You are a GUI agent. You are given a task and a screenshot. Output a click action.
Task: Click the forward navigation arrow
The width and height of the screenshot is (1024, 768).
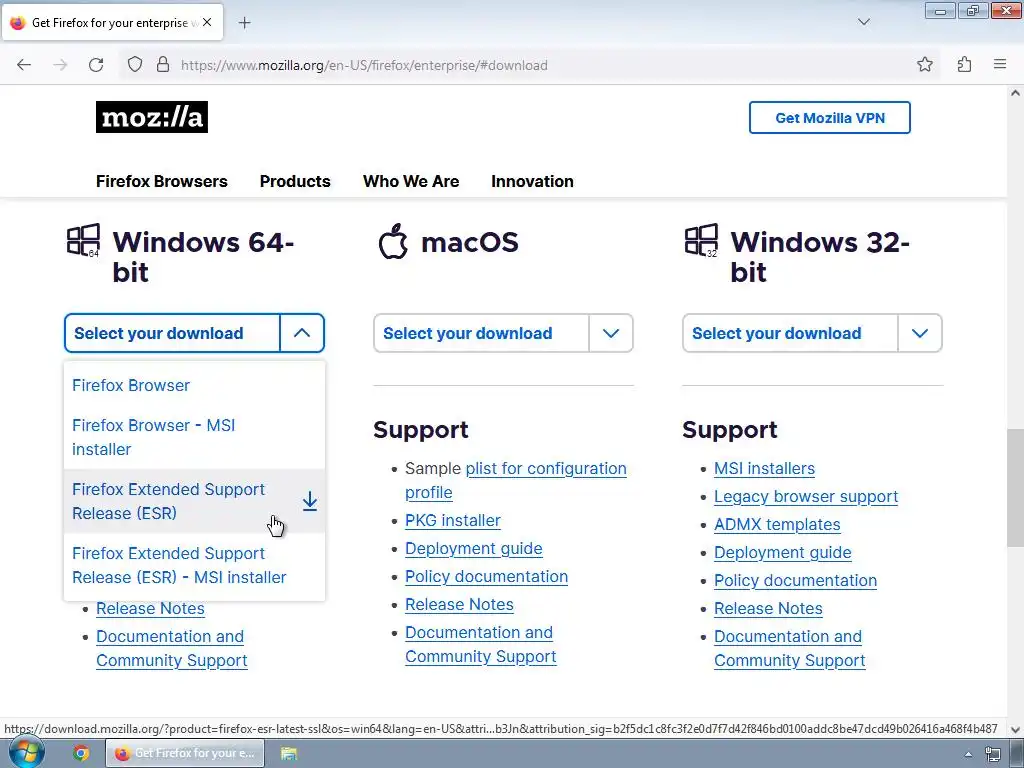coord(60,65)
